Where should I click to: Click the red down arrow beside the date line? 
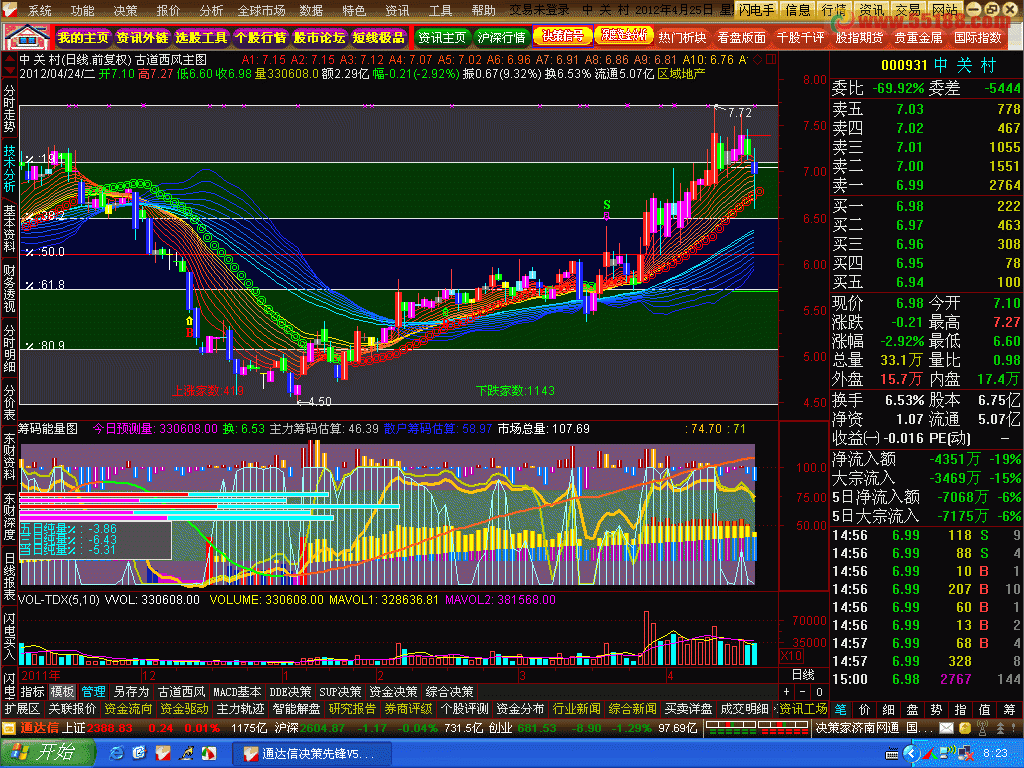(9, 71)
